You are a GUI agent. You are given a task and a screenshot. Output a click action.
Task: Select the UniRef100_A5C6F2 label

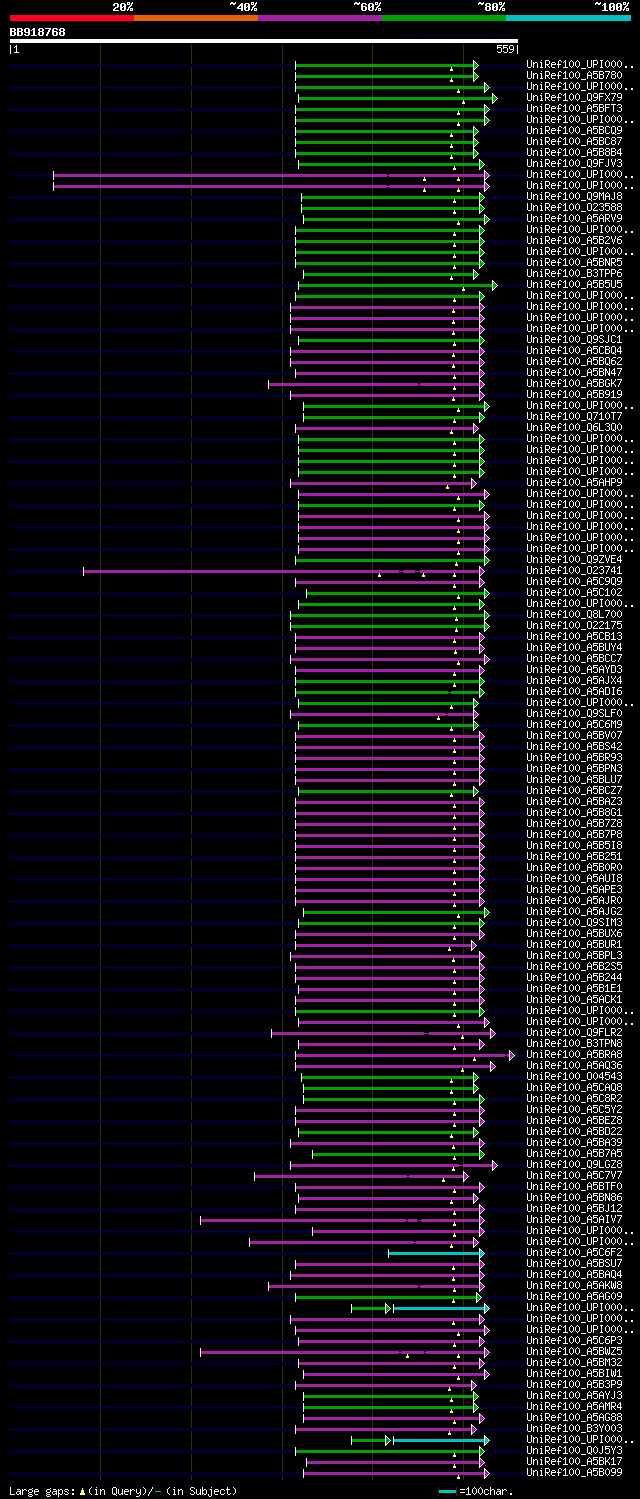pyautogui.click(x=574, y=1252)
